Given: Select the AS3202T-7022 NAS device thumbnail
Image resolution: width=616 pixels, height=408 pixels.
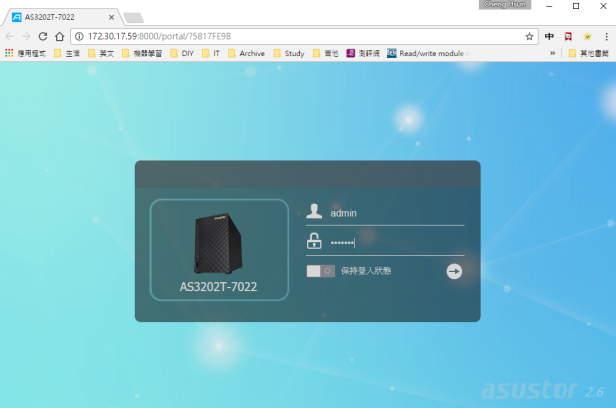Looking at the screenshot, I should click(219, 249).
